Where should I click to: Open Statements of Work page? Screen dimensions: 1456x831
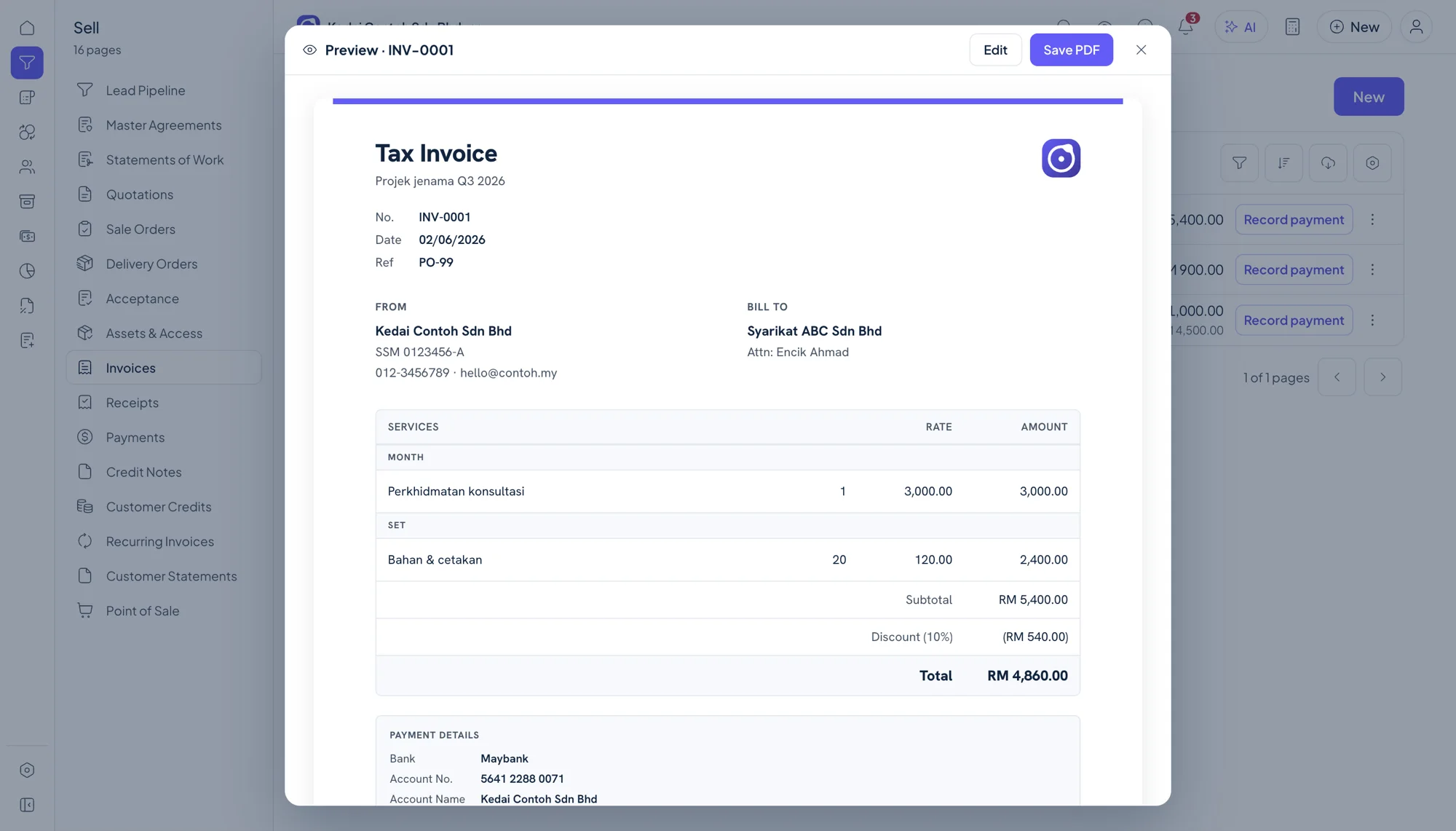coord(164,159)
